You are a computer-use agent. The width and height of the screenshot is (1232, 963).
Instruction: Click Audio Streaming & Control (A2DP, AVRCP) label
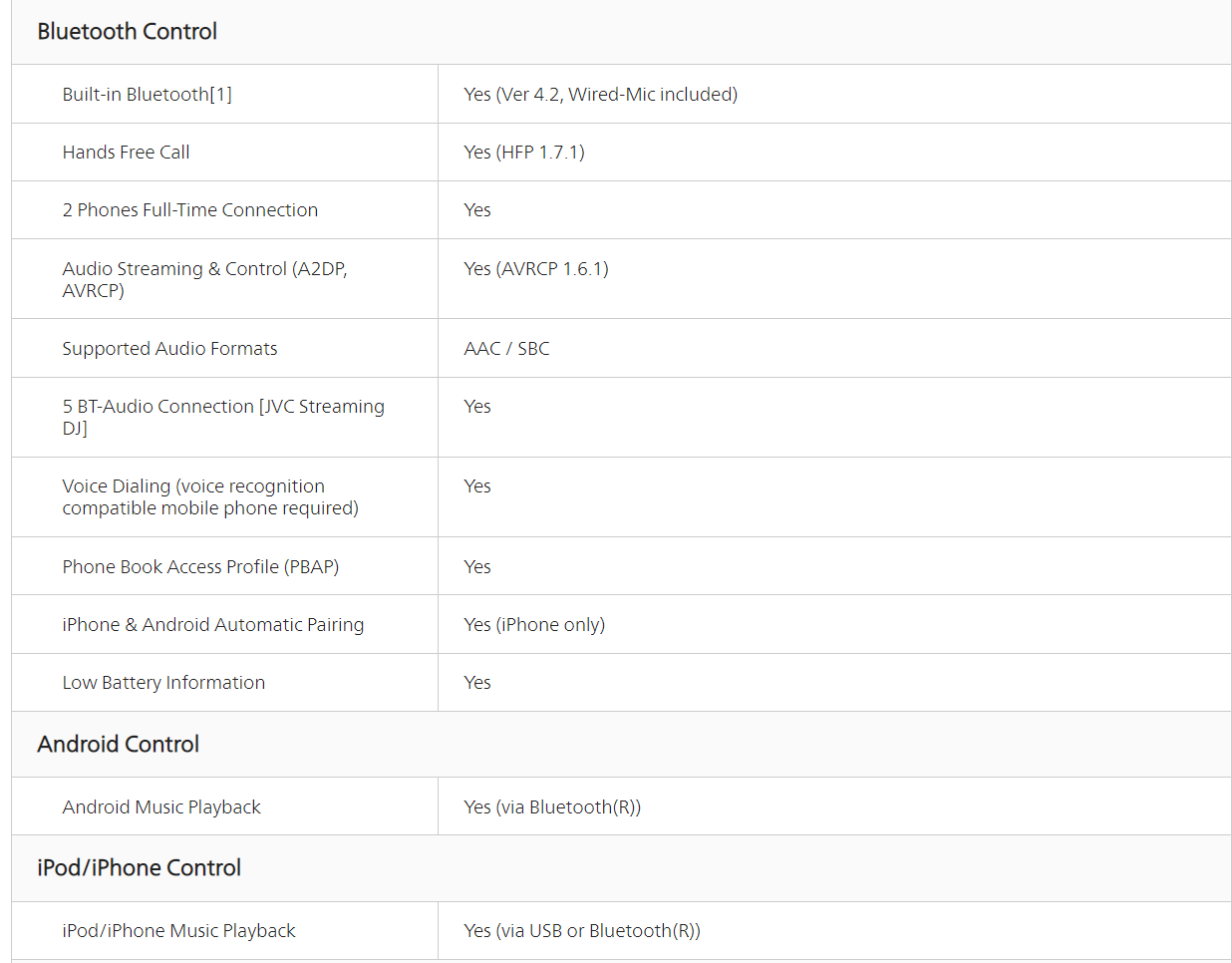(x=204, y=279)
